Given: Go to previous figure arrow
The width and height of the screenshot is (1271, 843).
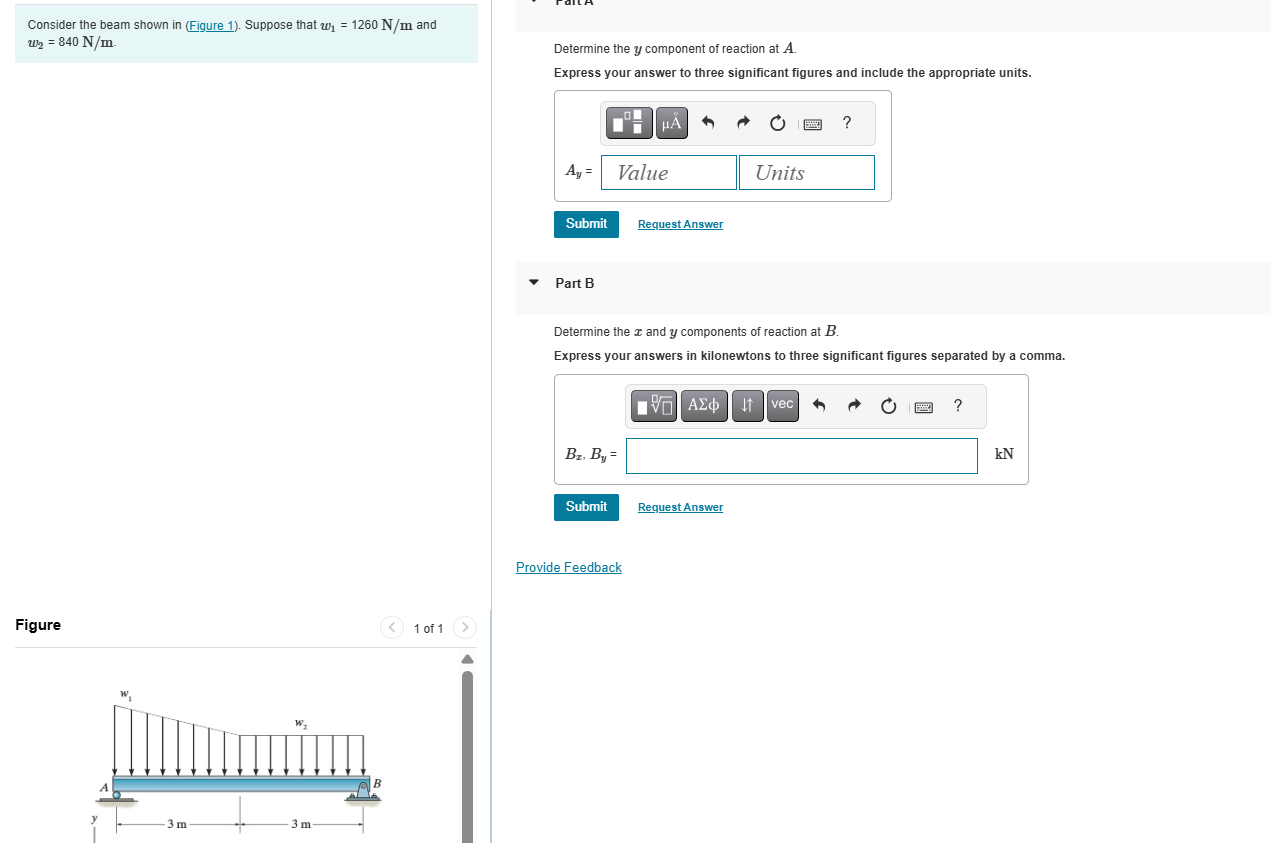Looking at the screenshot, I should pyautogui.click(x=392, y=628).
